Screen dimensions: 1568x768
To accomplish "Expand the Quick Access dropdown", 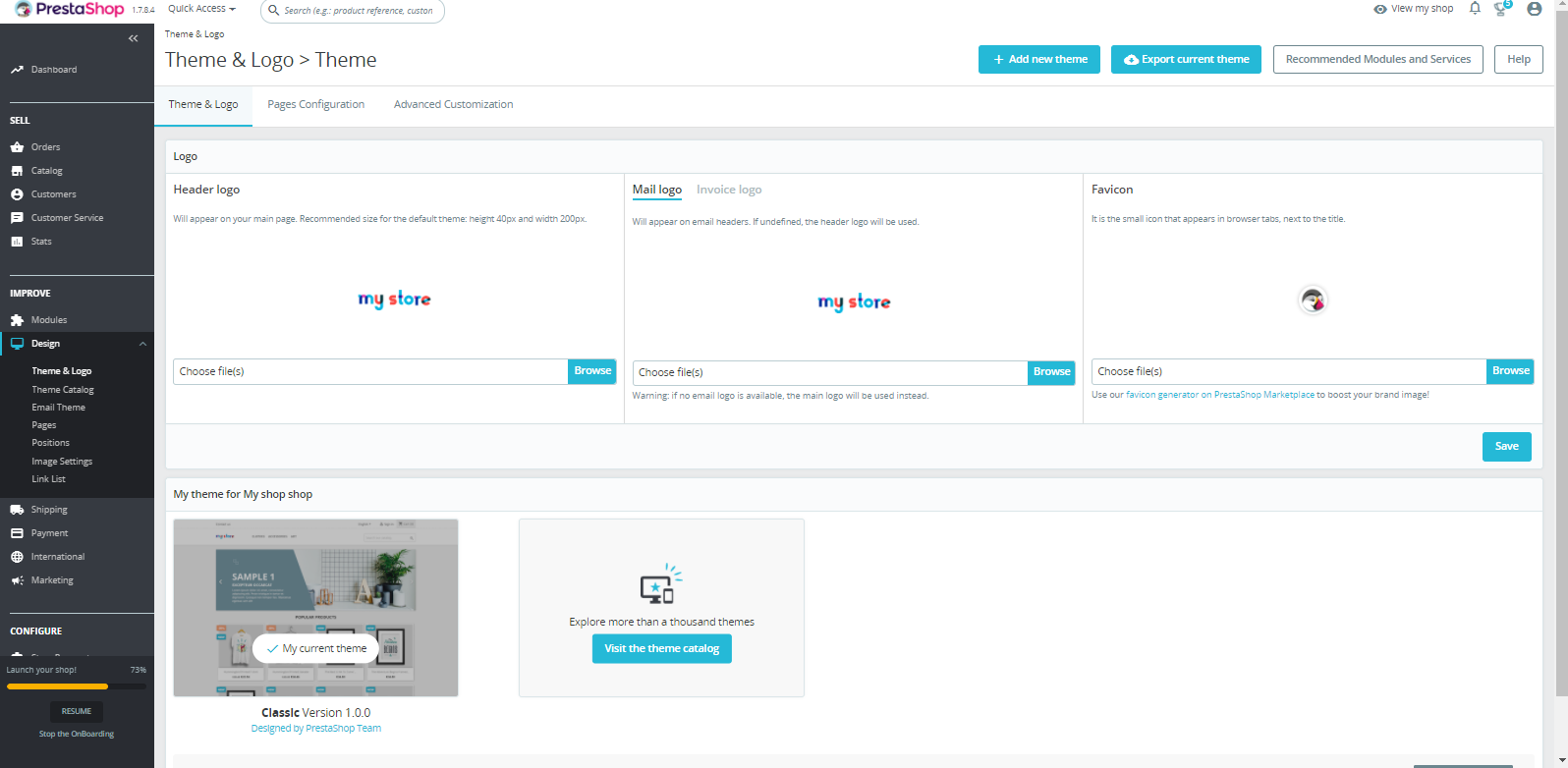I will (x=201, y=9).
